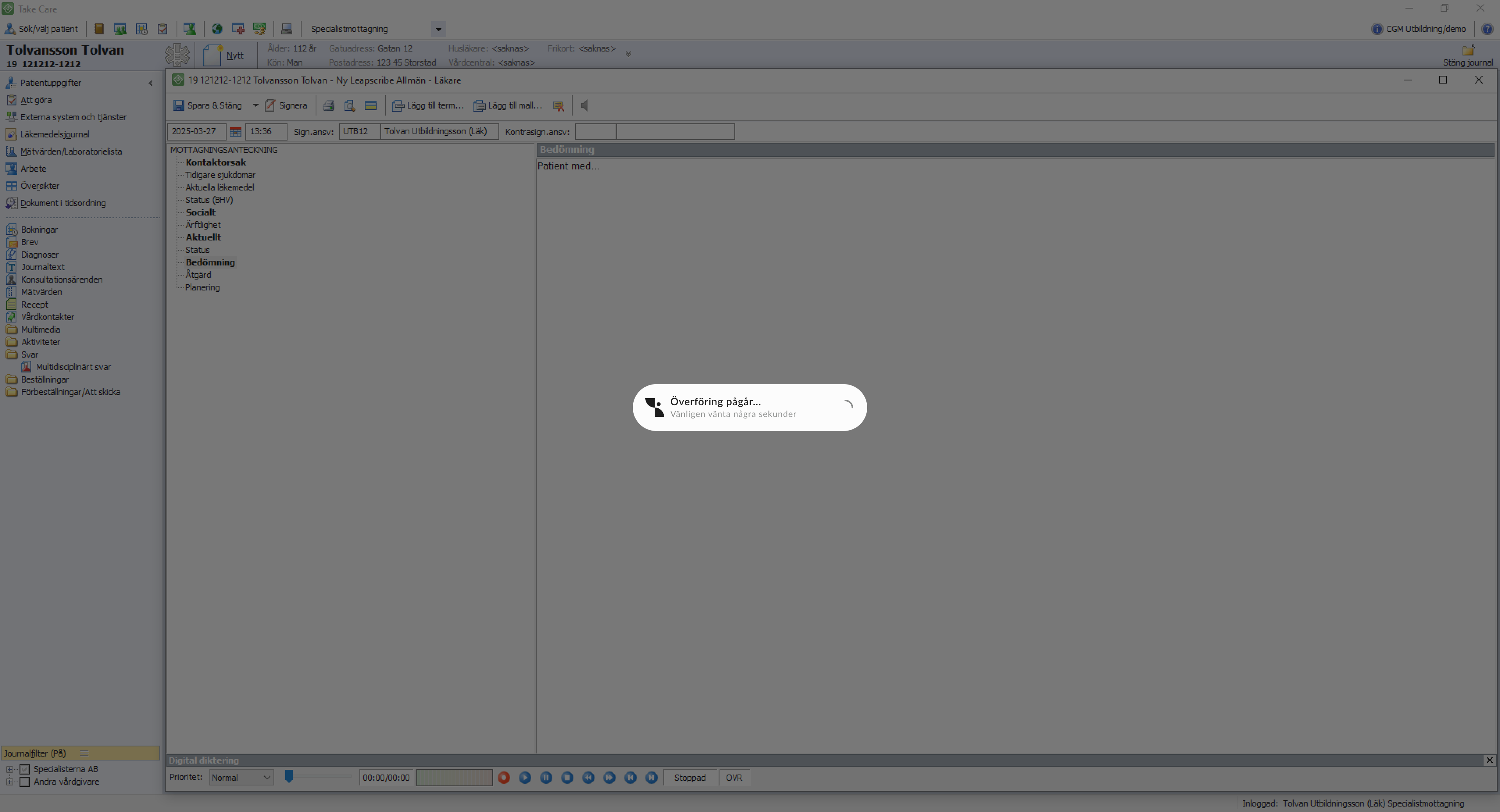The width and height of the screenshot is (1500, 812).
Task: Open the calendar-with-clock scheduling icon in top toolbar
Action: (x=141, y=28)
